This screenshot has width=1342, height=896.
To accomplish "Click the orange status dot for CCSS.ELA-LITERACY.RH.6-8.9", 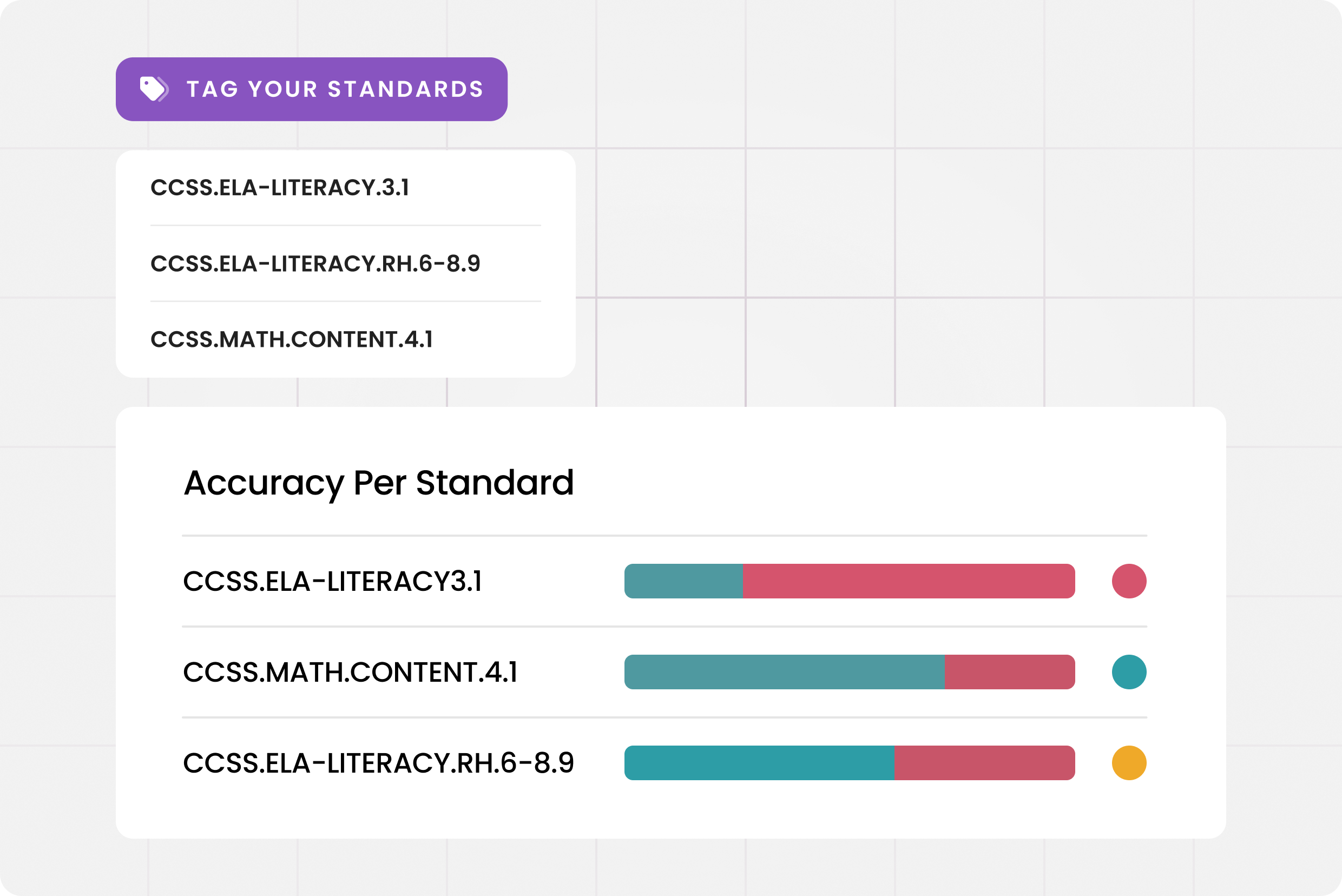I will 1129,763.
